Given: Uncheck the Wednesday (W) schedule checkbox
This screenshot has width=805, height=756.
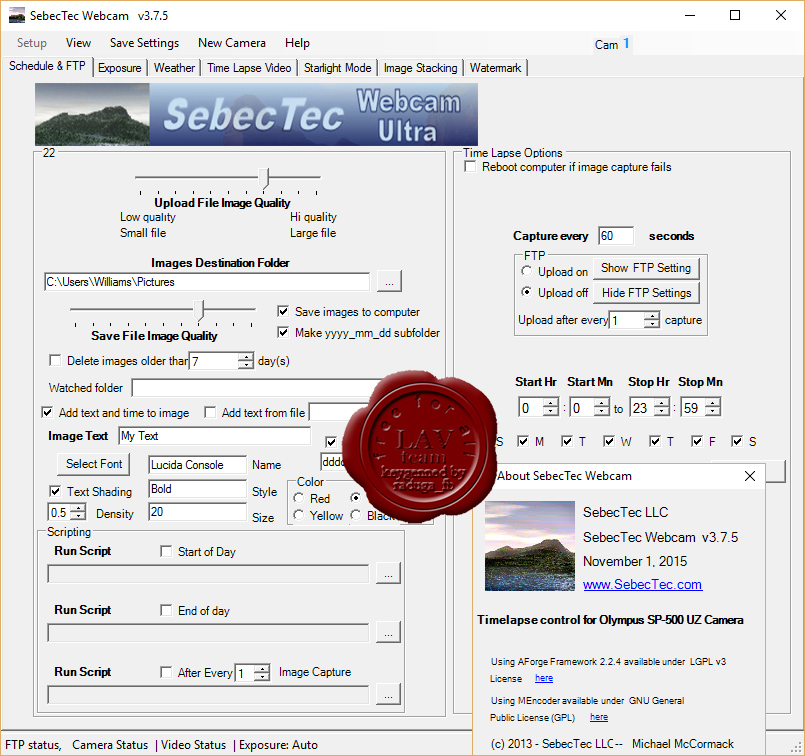Looking at the screenshot, I should click(609, 441).
